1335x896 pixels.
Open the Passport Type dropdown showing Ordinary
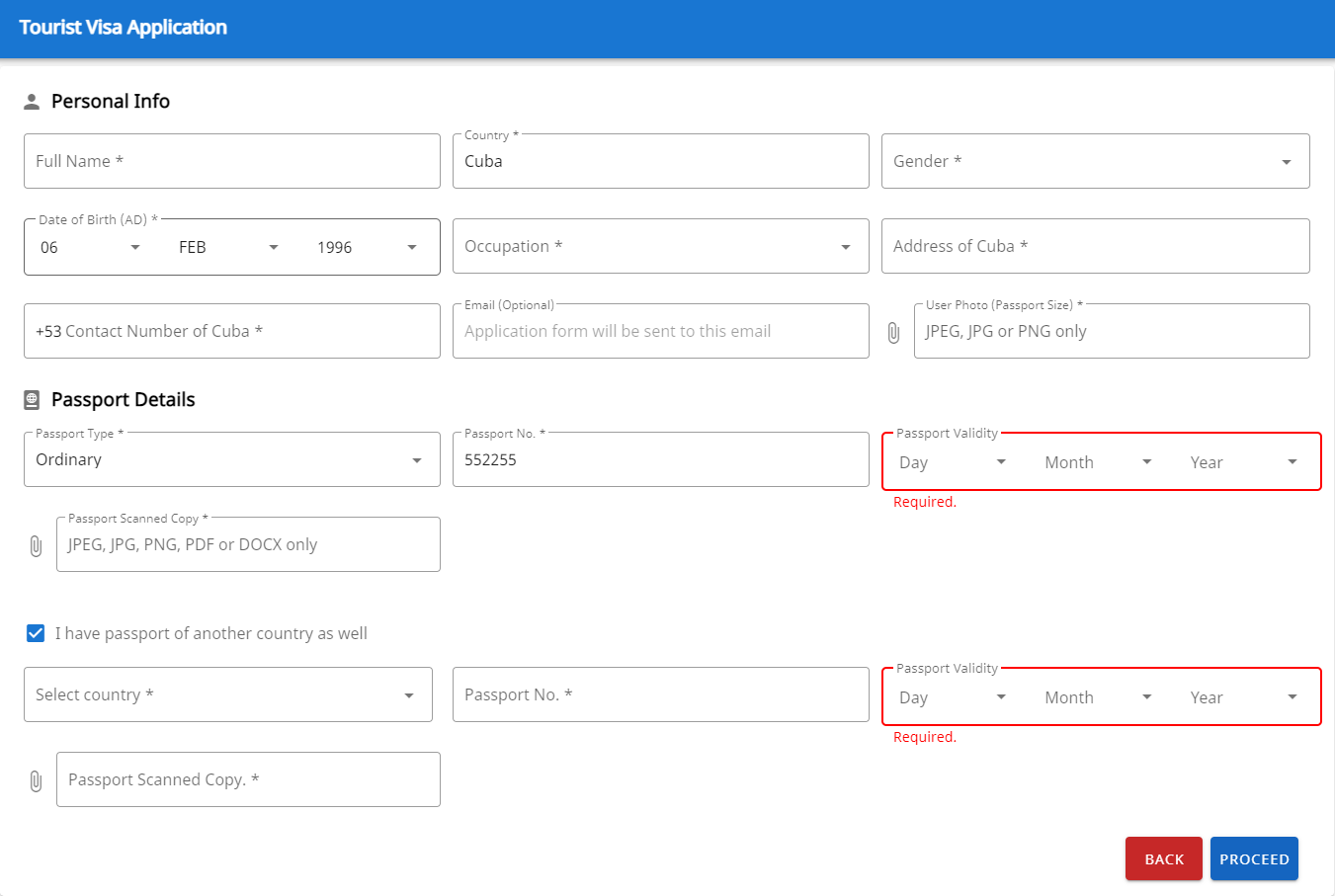tap(232, 459)
